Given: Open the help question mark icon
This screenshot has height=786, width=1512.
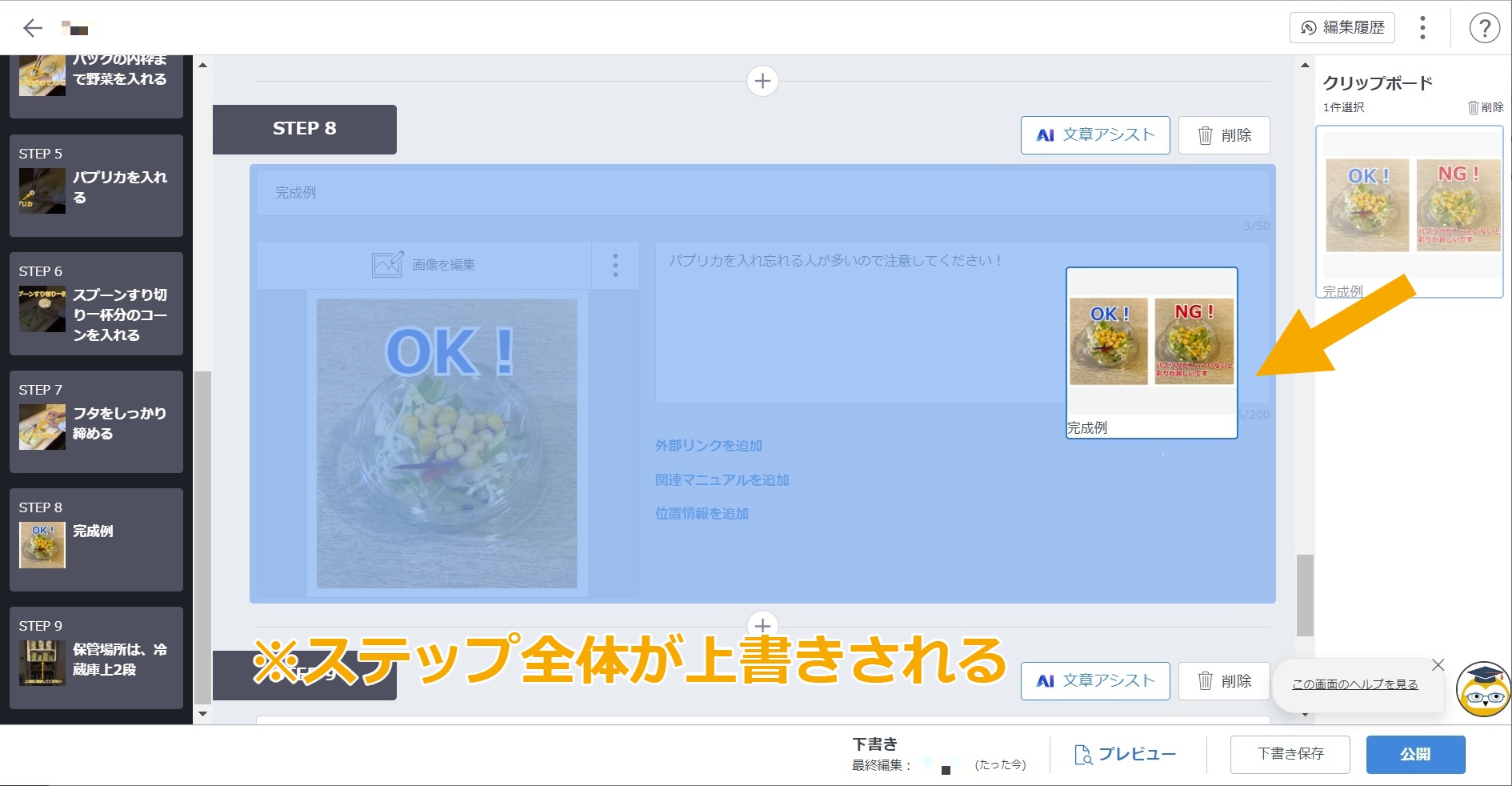Looking at the screenshot, I should pos(1484,29).
